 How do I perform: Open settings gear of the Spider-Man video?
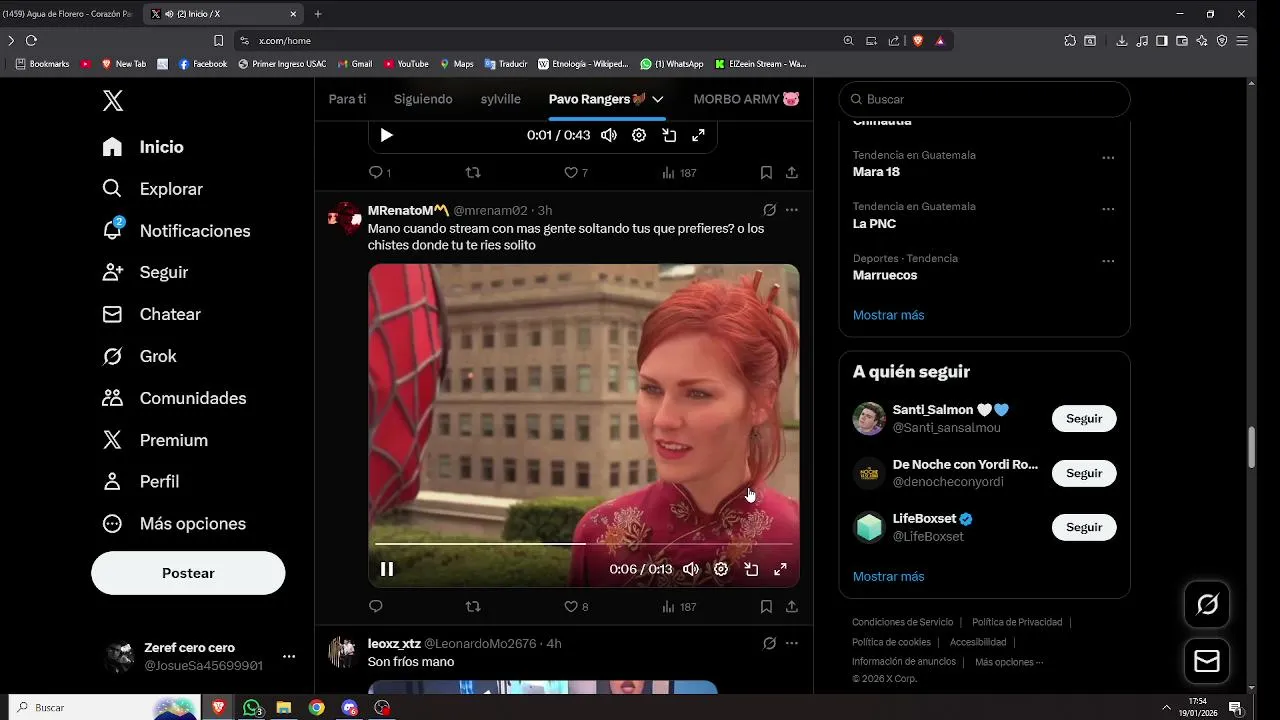(x=721, y=569)
